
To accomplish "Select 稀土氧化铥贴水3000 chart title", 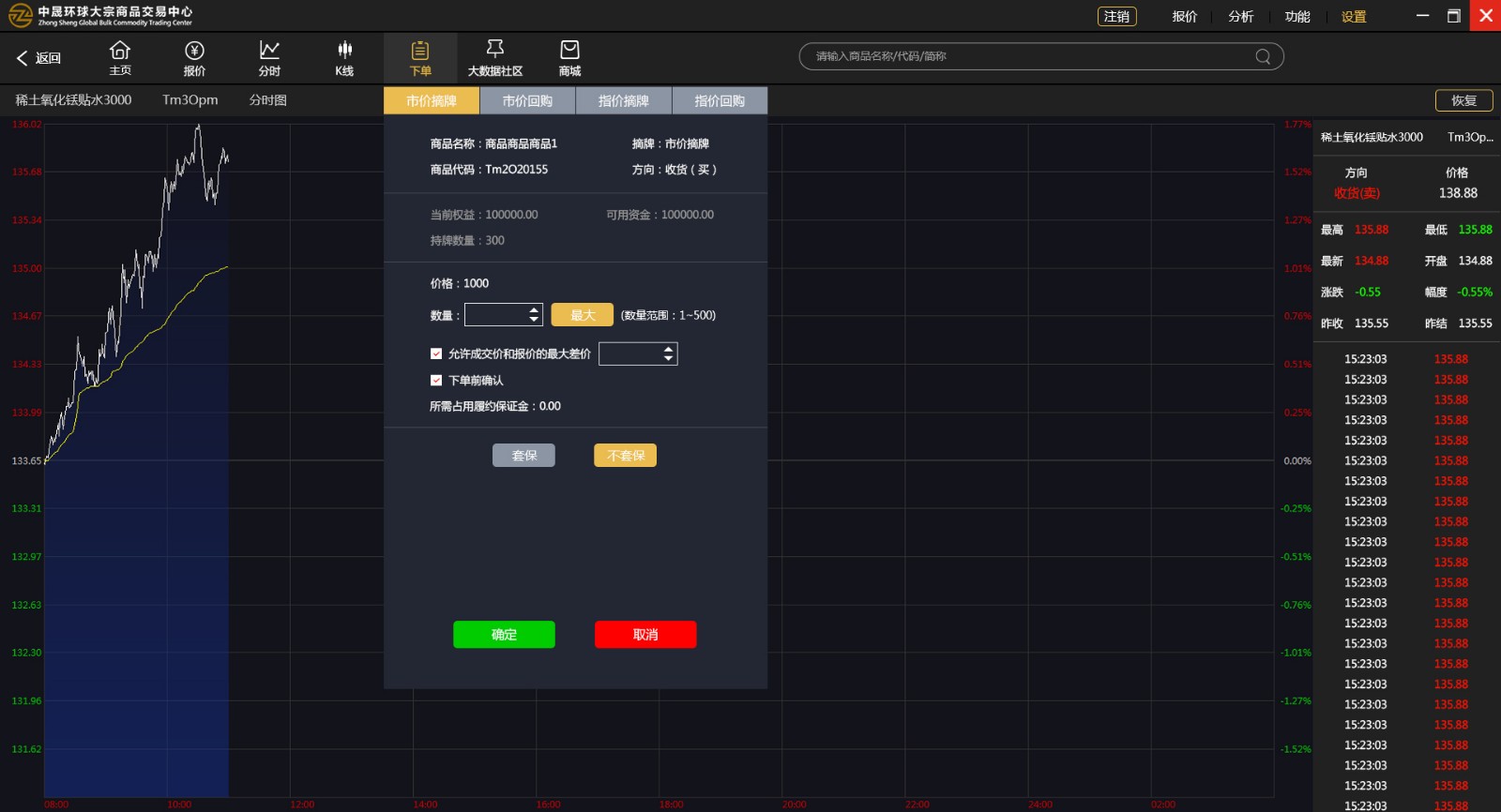I will 73,99.
